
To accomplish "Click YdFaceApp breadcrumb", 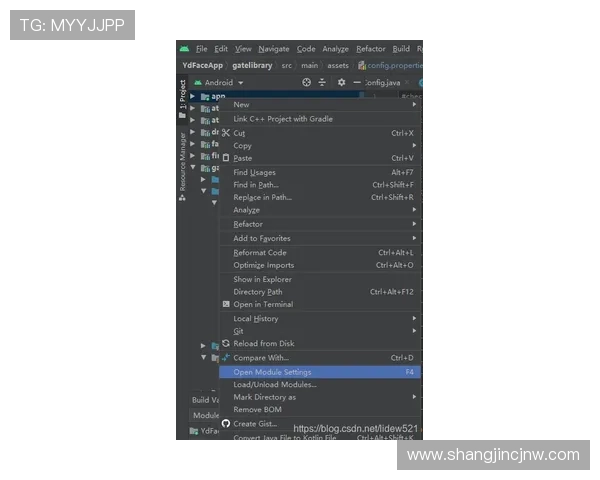I will click(x=202, y=65).
